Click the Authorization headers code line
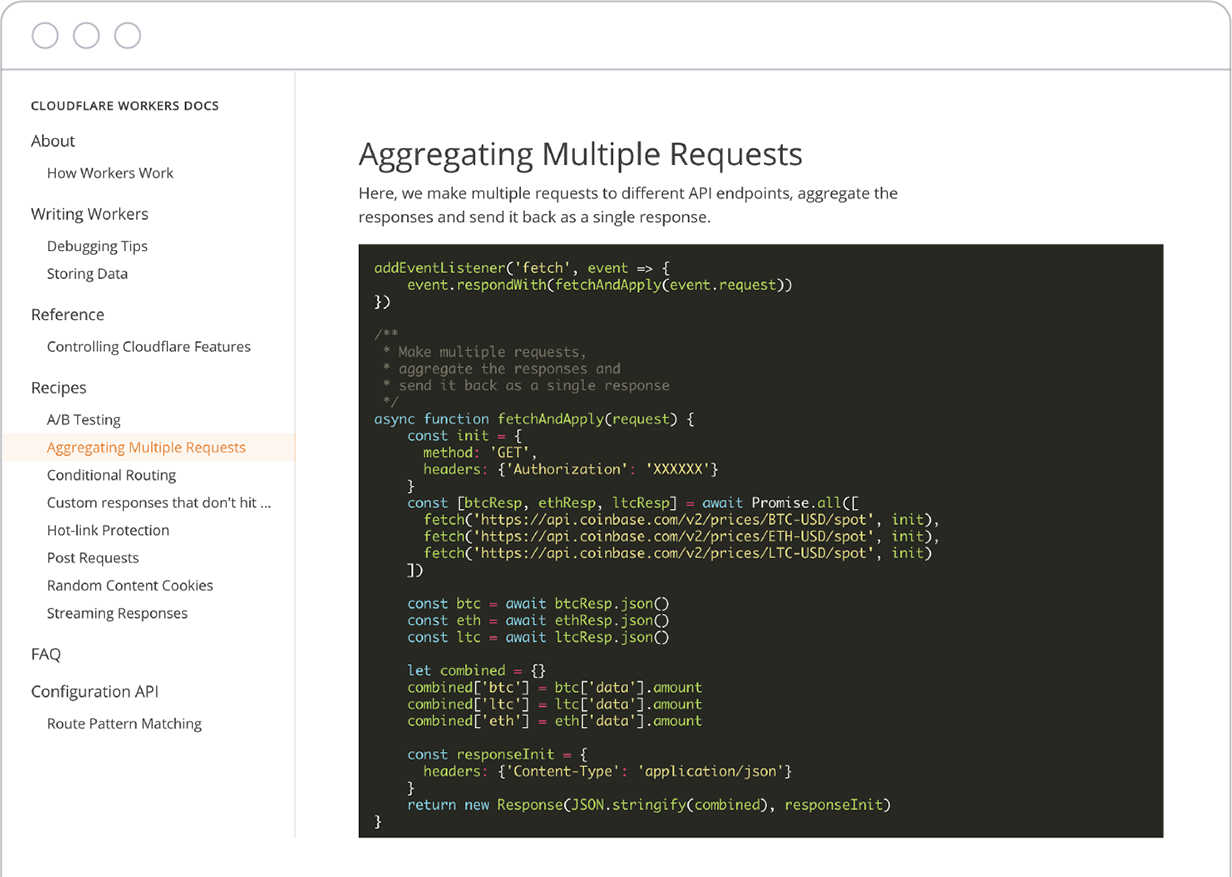 pos(571,469)
